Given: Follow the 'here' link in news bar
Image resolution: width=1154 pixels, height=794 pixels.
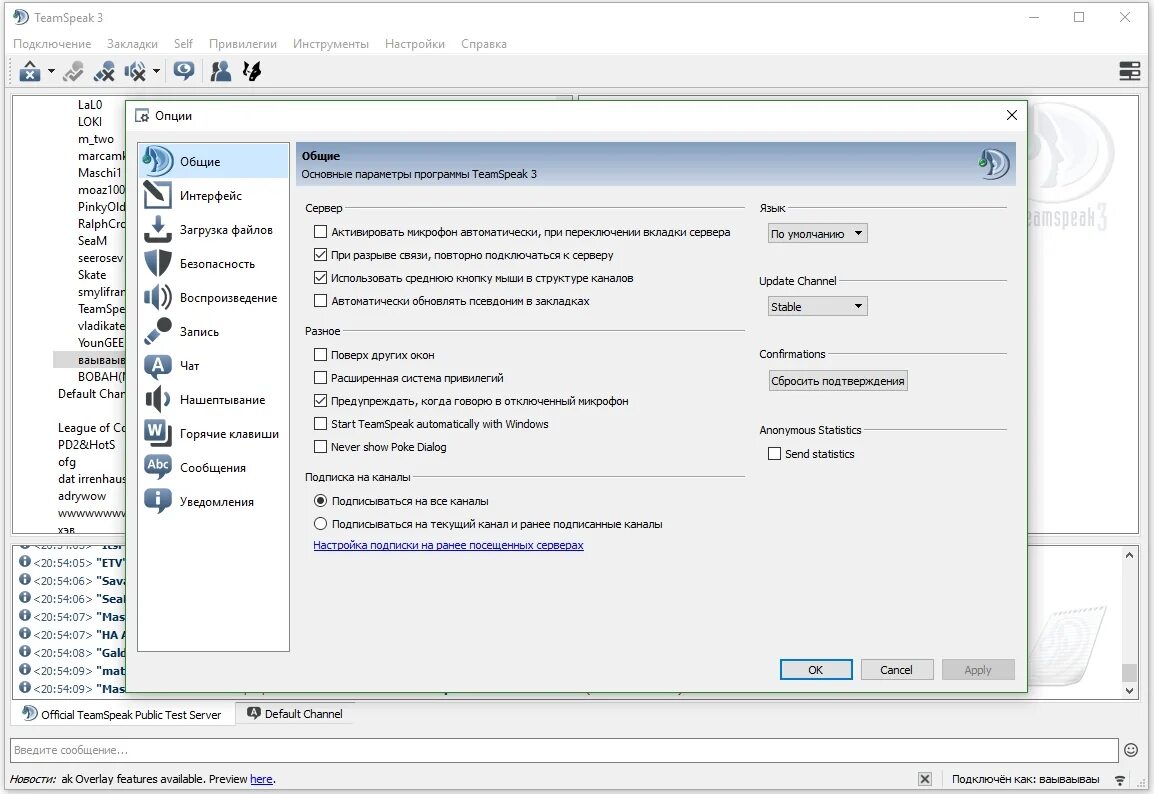Looking at the screenshot, I should pyautogui.click(x=261, y=779).
